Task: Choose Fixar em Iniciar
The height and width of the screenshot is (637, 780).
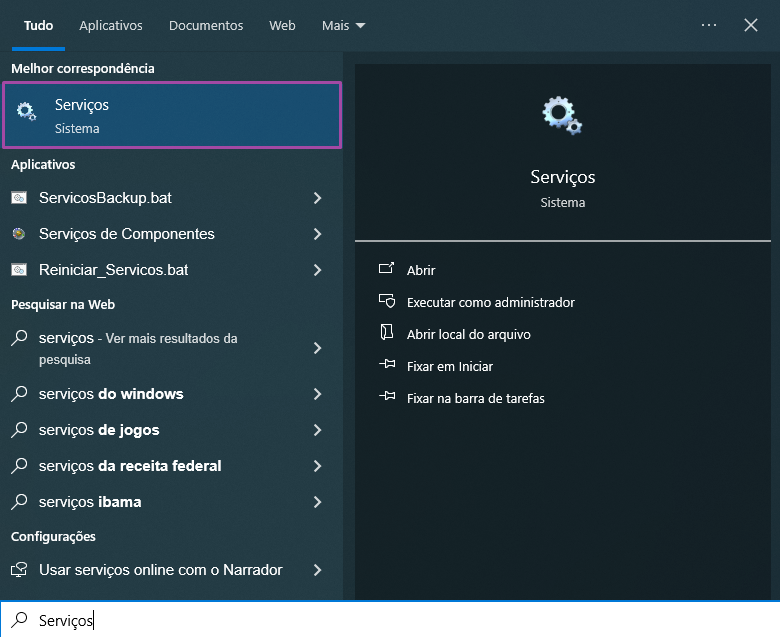Action: click(450, 366)
